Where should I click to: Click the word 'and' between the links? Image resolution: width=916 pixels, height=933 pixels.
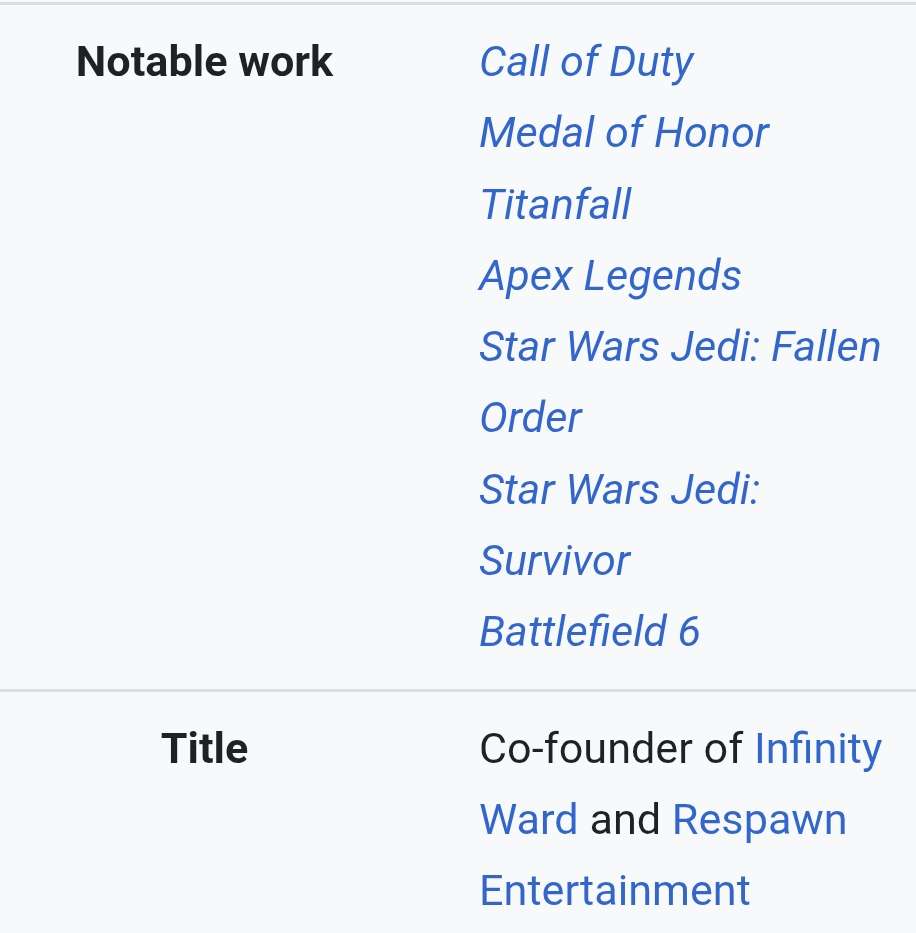click(625, 820)
